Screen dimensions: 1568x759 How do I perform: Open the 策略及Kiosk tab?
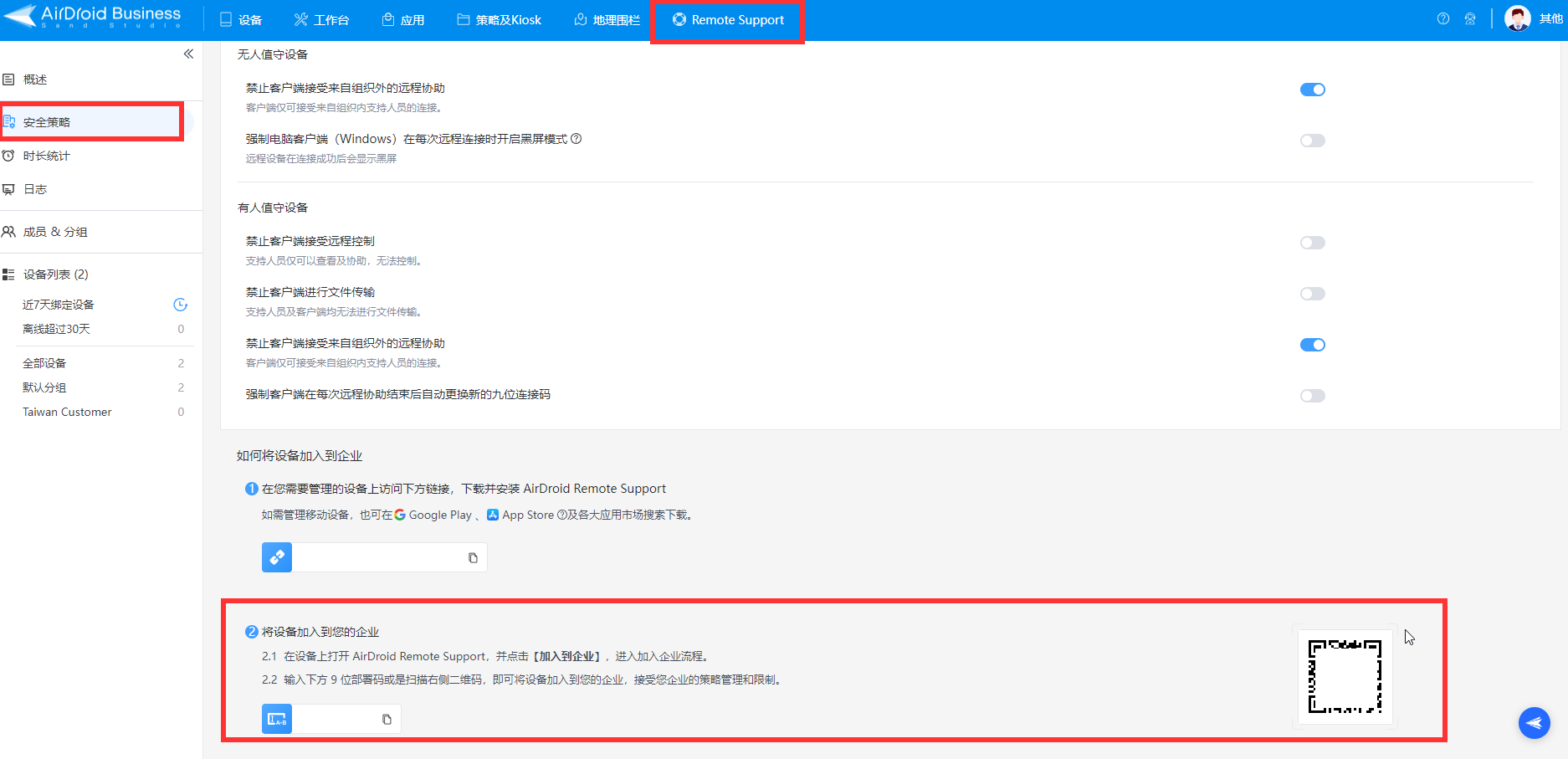point(500,19)
